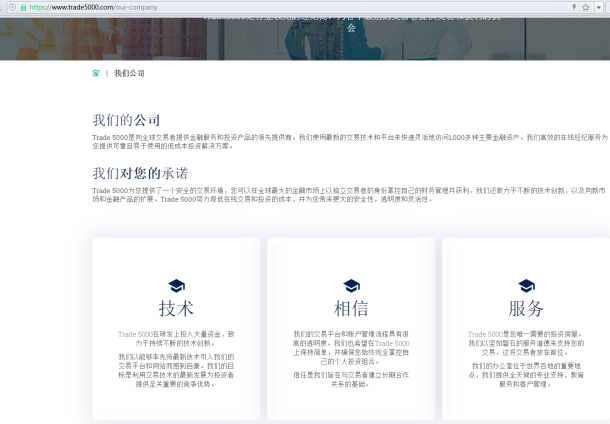Click 我们的办公室位于世界各地 text in 服务 card

[526, 375]
